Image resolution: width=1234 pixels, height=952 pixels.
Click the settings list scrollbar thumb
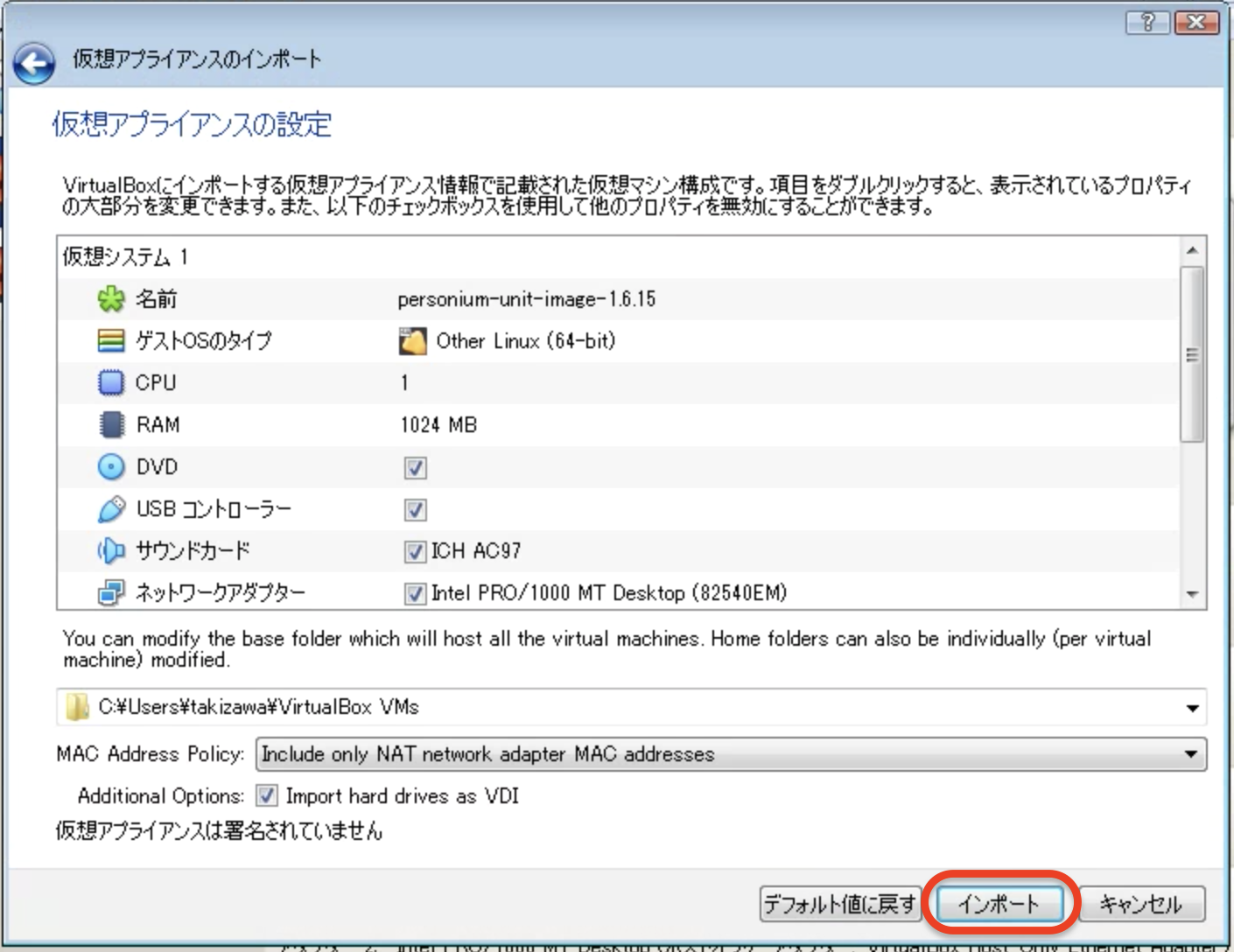[x=1192, y=354]
